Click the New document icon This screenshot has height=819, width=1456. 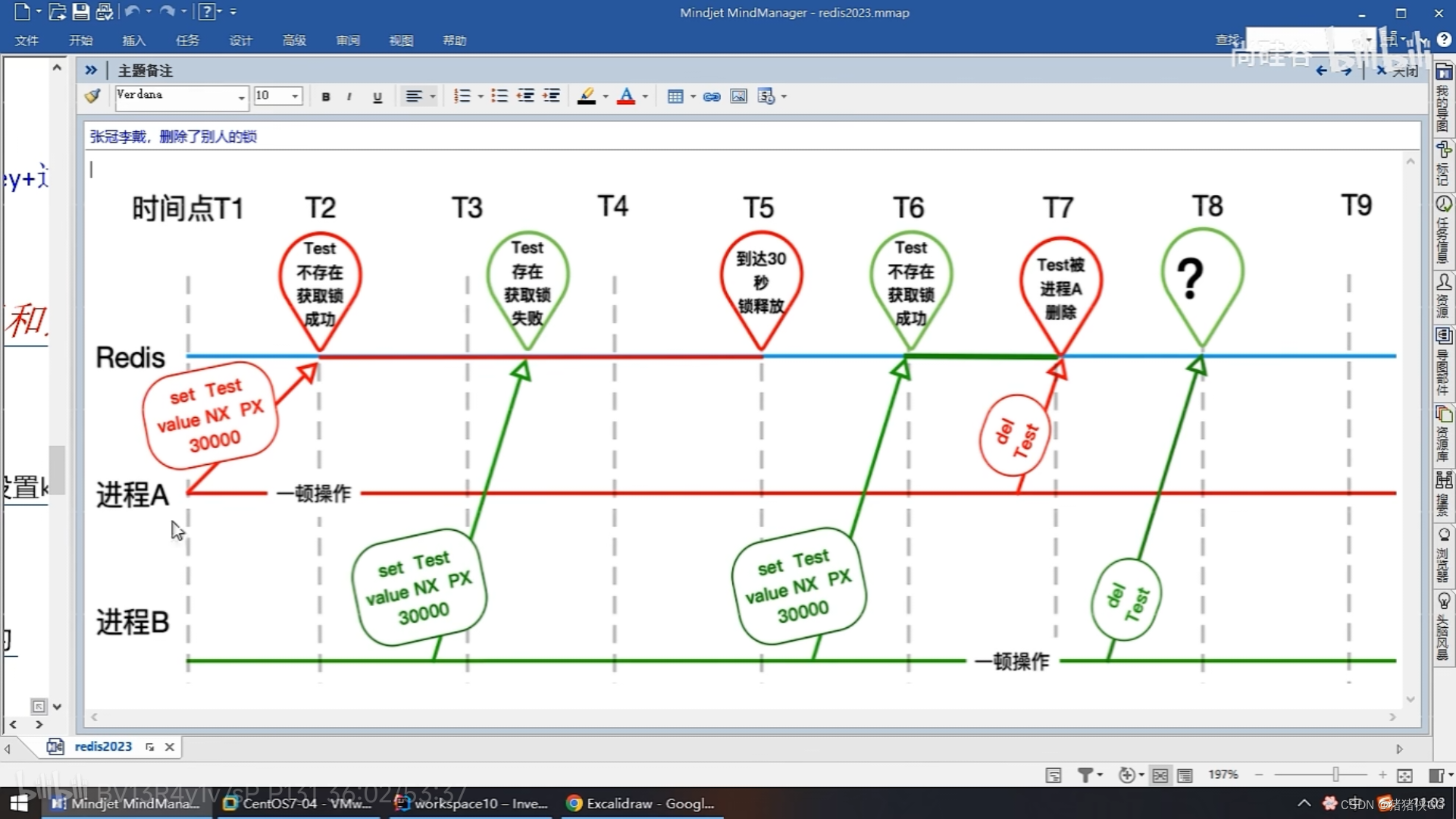tap(22, 11)
